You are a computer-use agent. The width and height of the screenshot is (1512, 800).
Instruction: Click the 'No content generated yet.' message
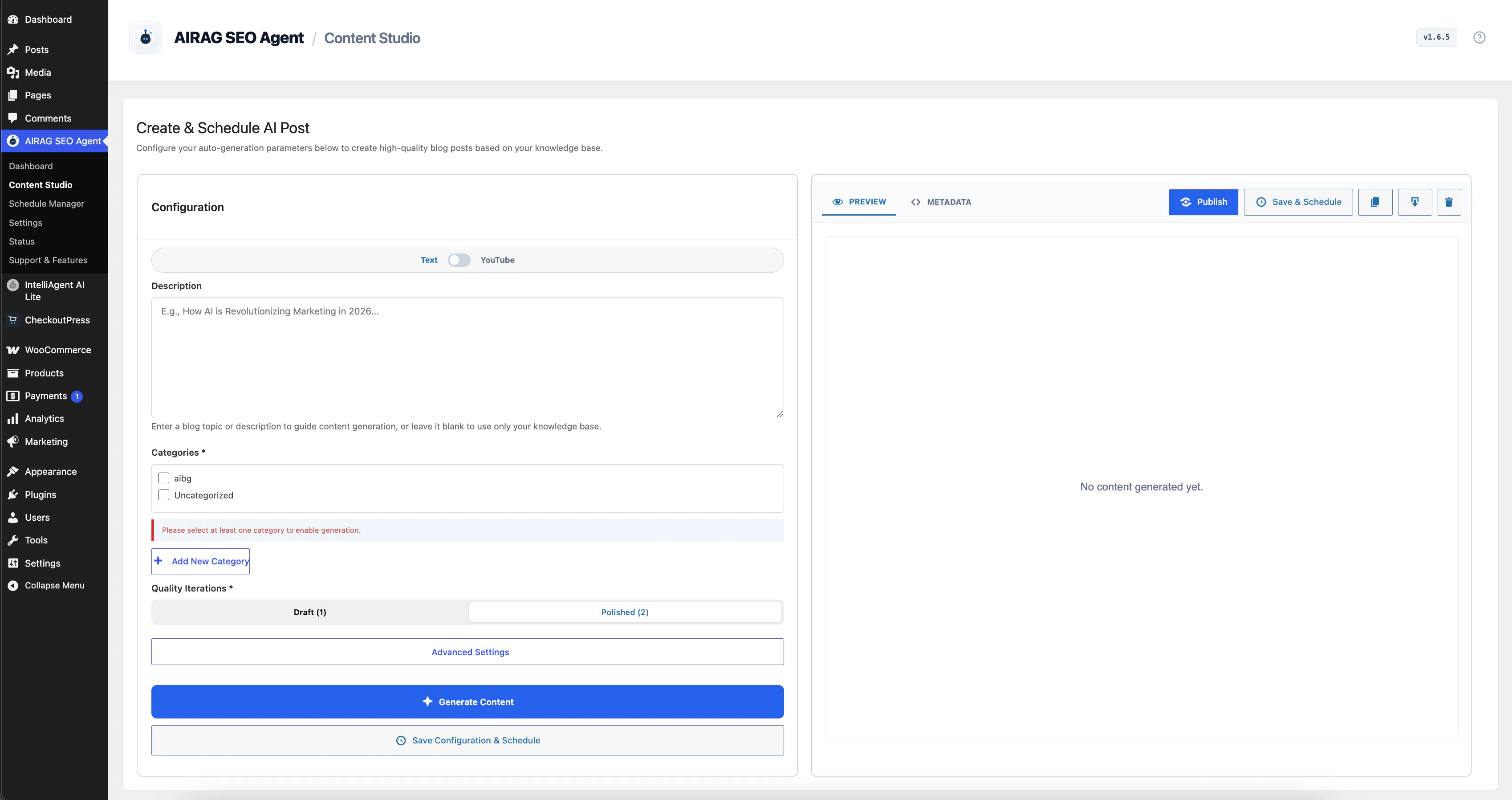coord(1141,487)
